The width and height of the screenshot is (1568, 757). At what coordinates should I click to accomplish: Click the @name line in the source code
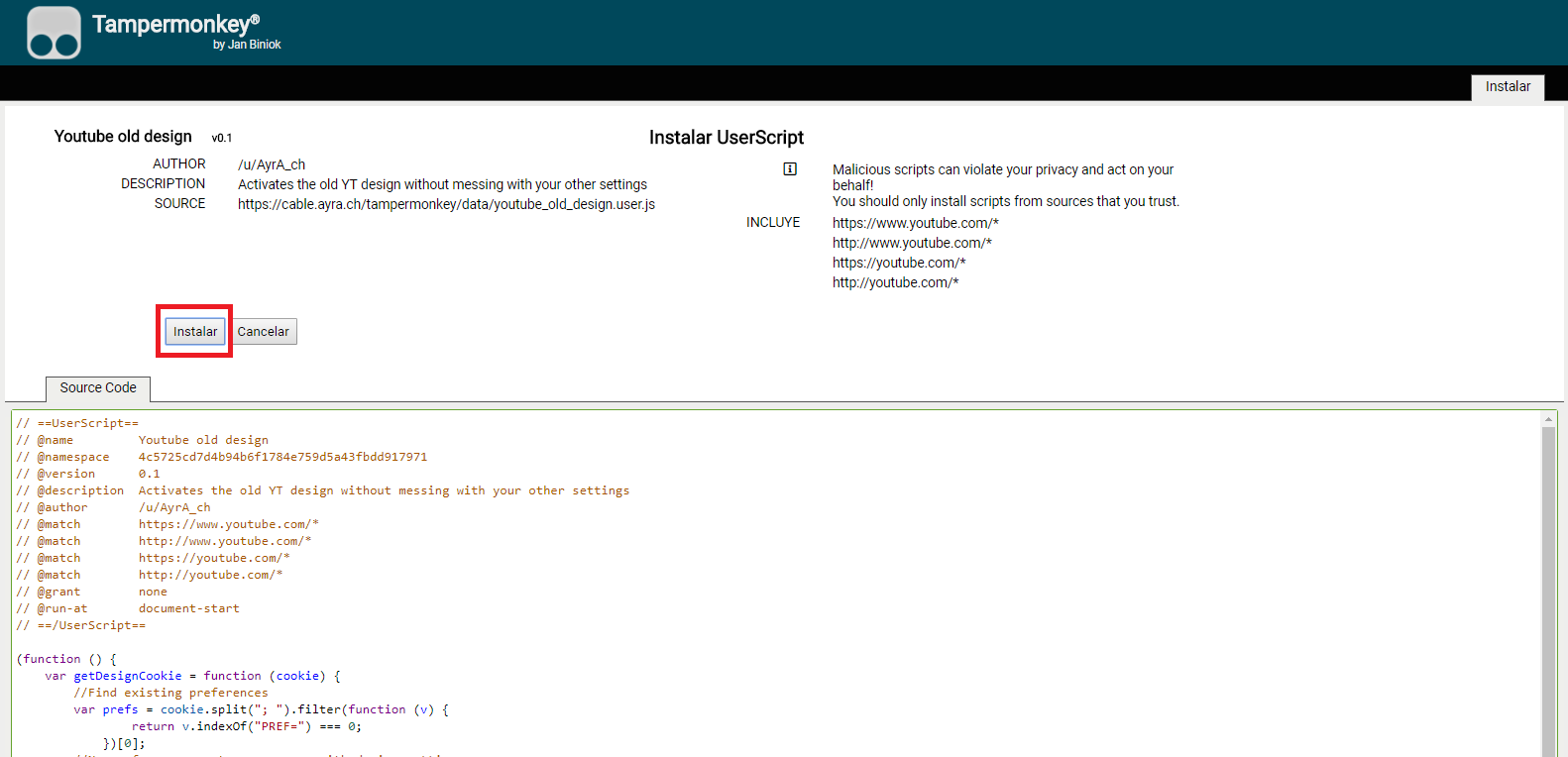(143, 440)
